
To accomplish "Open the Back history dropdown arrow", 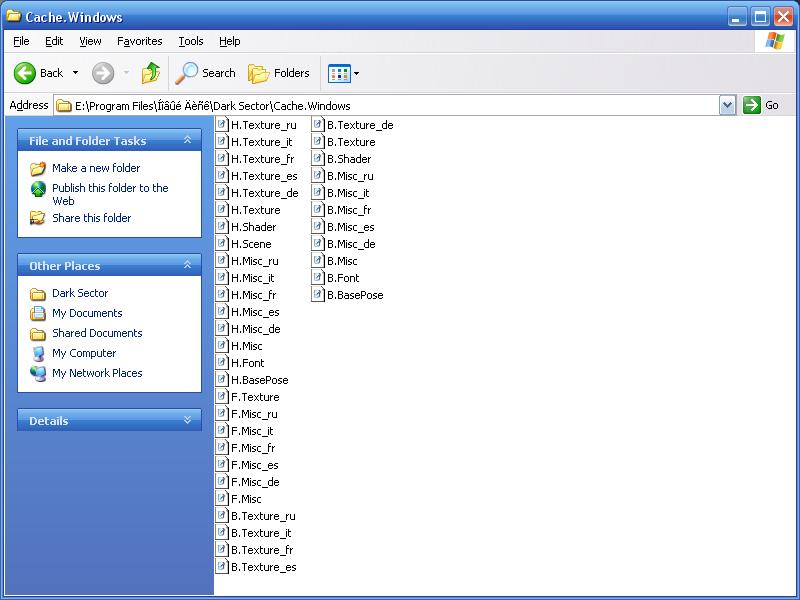I will pyautogui.click(x=76, y=73).
